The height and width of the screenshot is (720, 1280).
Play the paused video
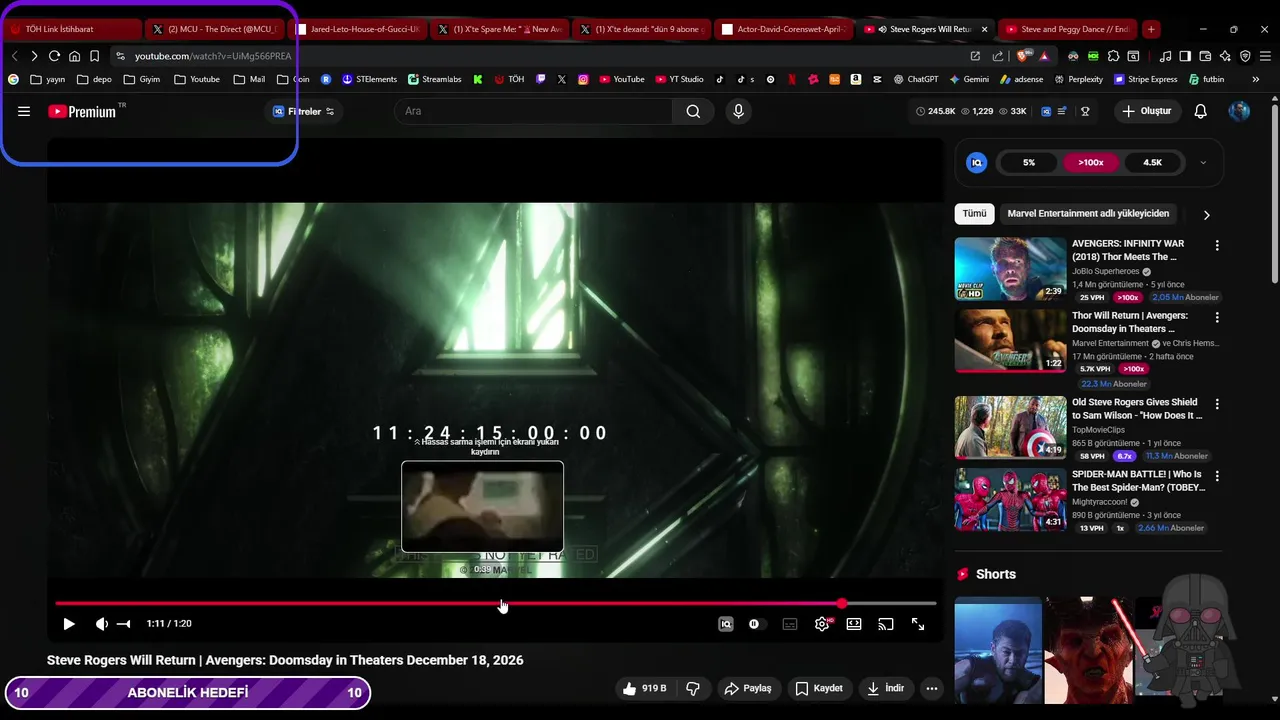(68, 624)
